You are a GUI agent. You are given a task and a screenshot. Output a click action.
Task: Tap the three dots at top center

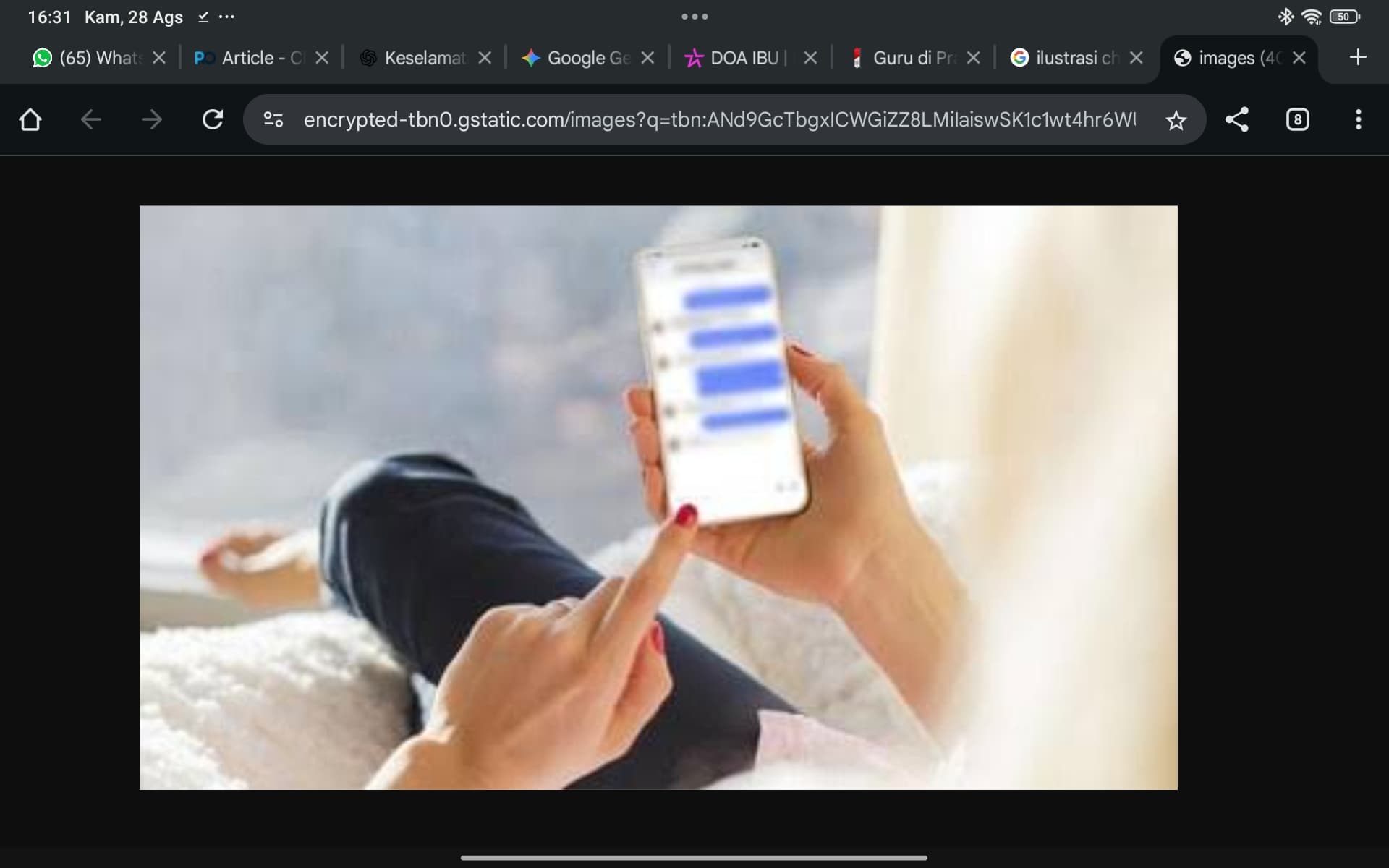click(694, 17)
